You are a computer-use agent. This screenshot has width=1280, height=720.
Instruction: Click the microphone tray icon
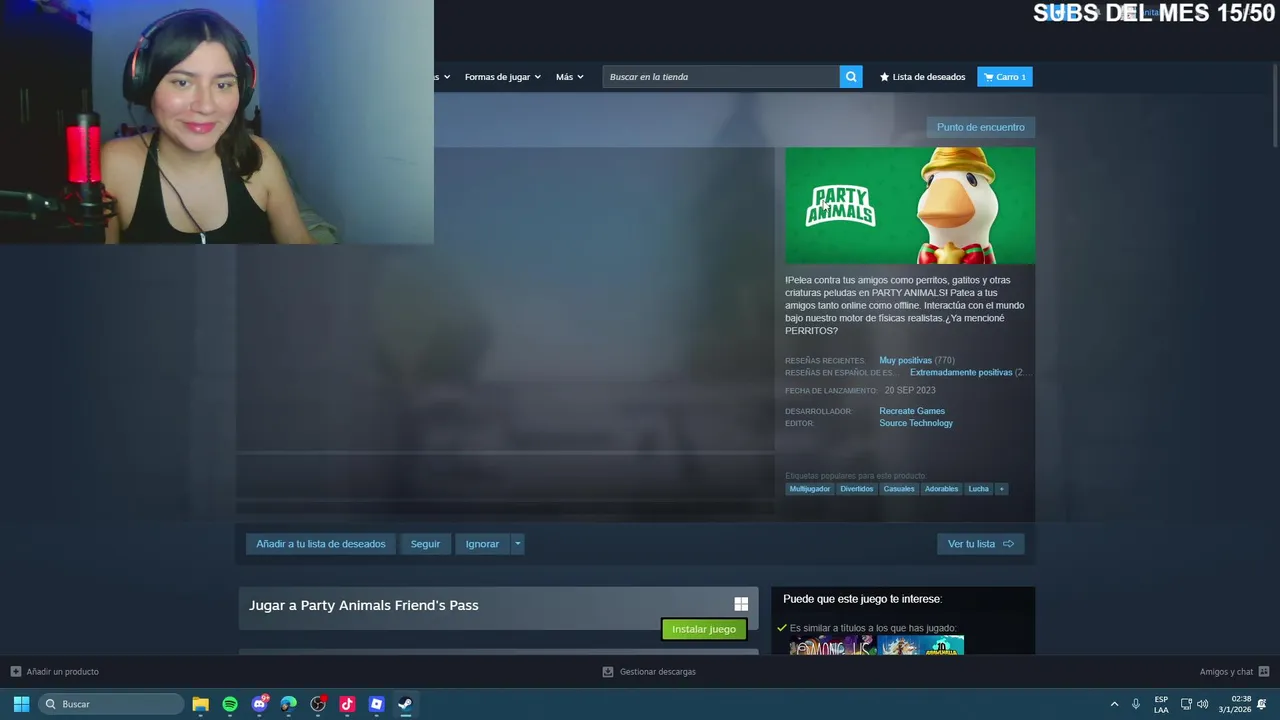point(1135,704)
